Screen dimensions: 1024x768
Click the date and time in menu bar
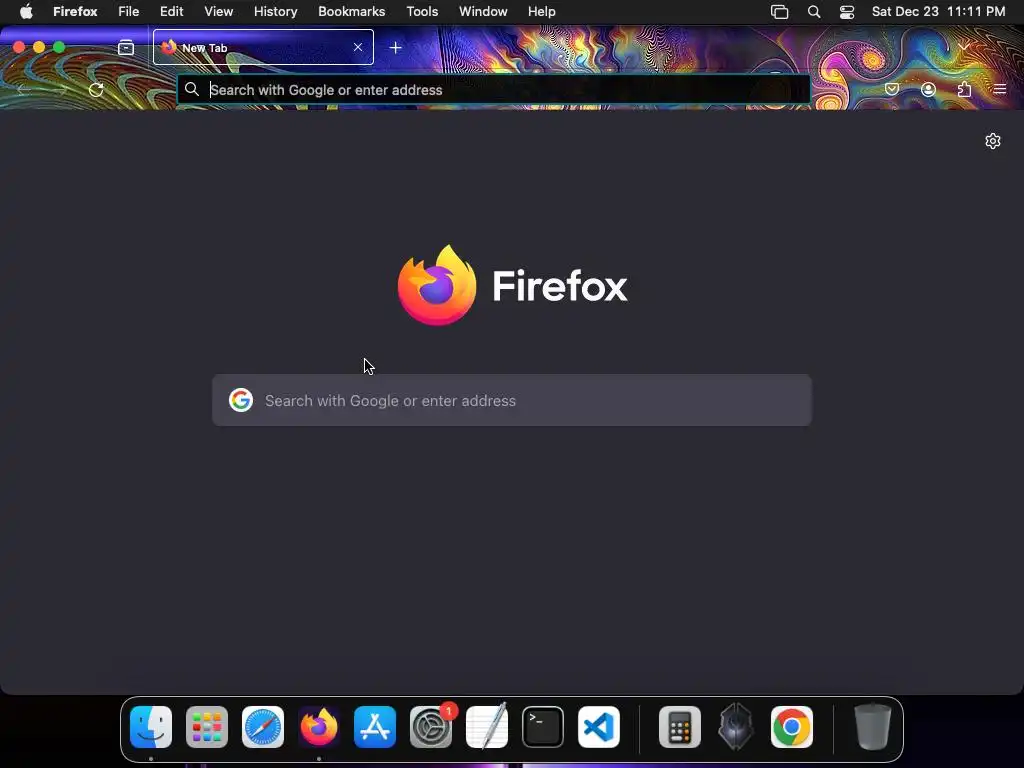938,12
